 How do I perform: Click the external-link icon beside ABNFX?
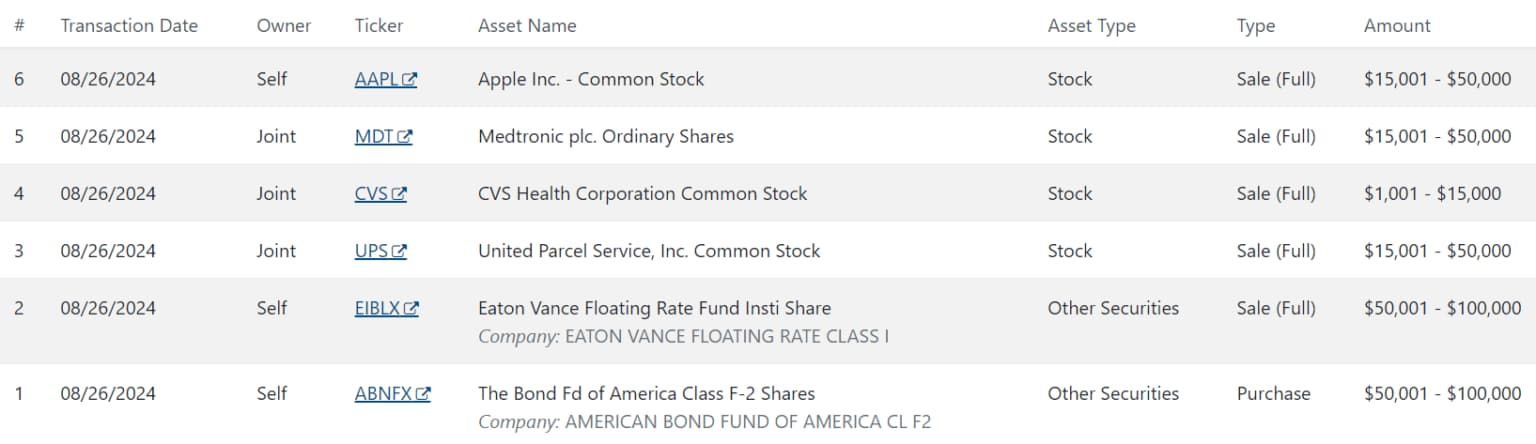coord(423,393)
